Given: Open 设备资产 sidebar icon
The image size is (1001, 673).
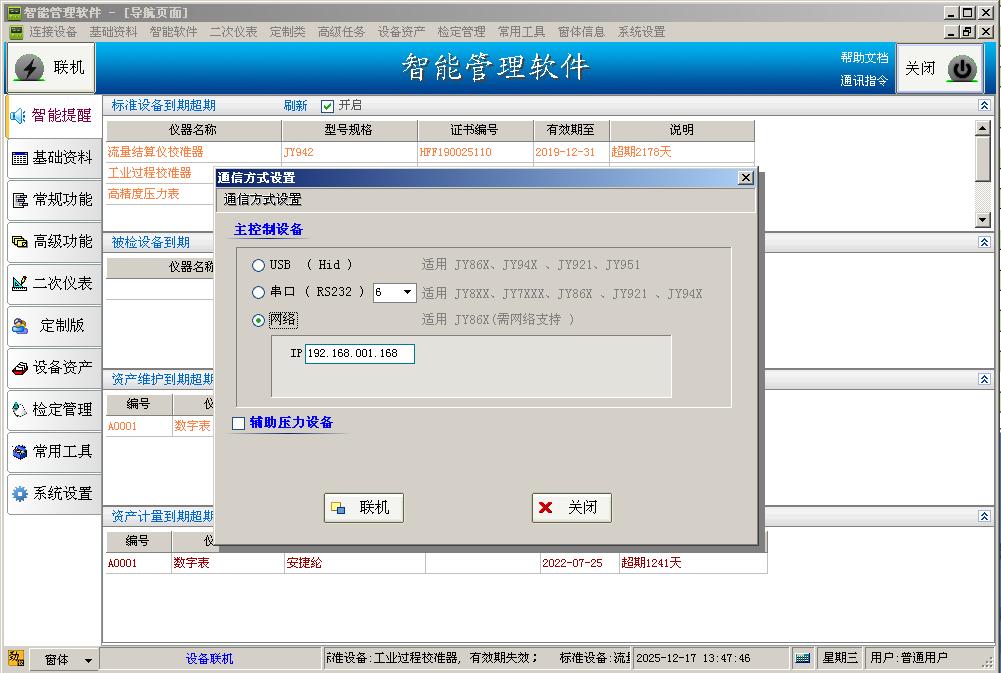Looking at the screenshot, I should 19,368.
